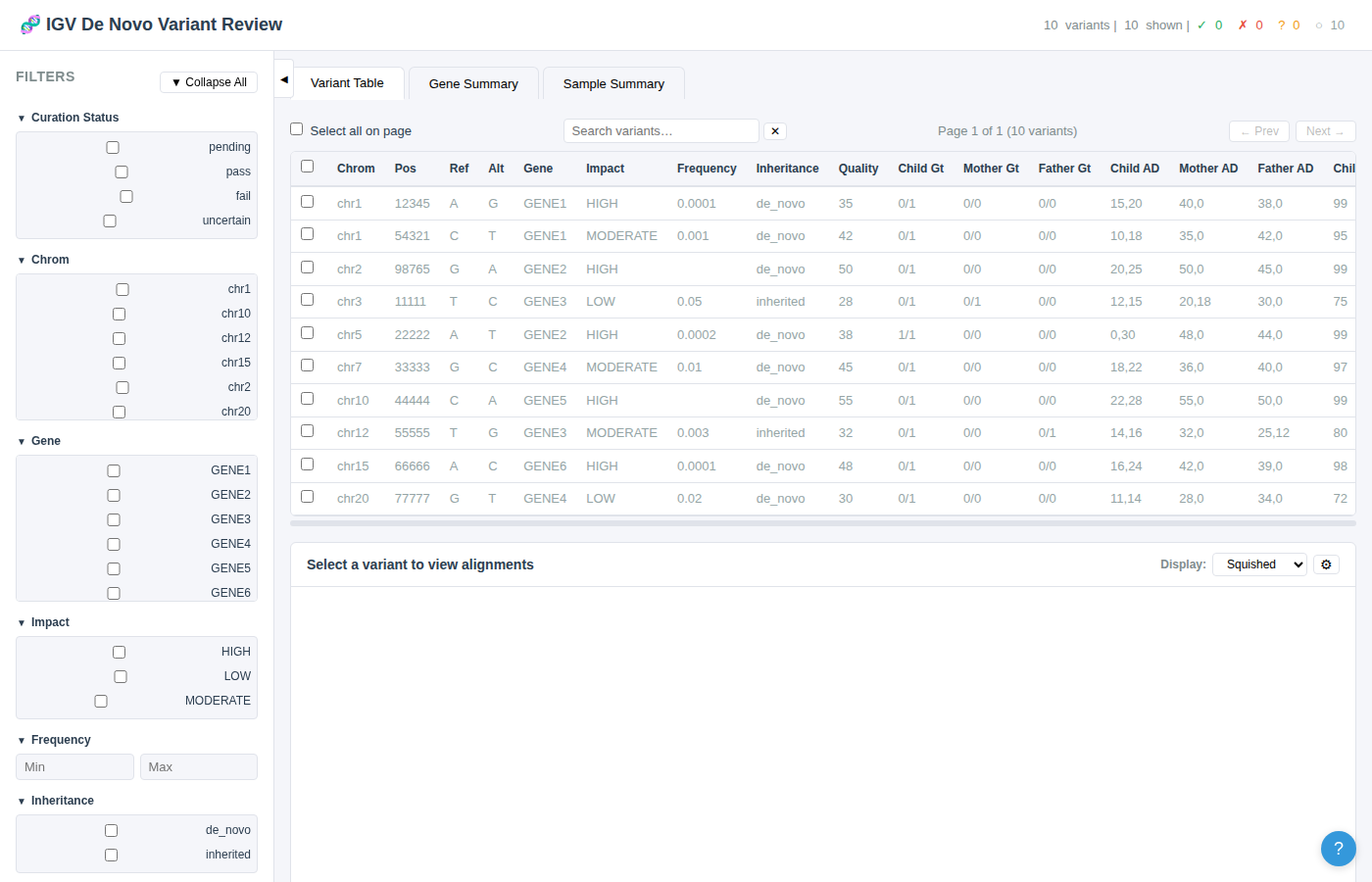Click the Collapse All filters button
1372x882 pixels.
[x=209, y=81]
